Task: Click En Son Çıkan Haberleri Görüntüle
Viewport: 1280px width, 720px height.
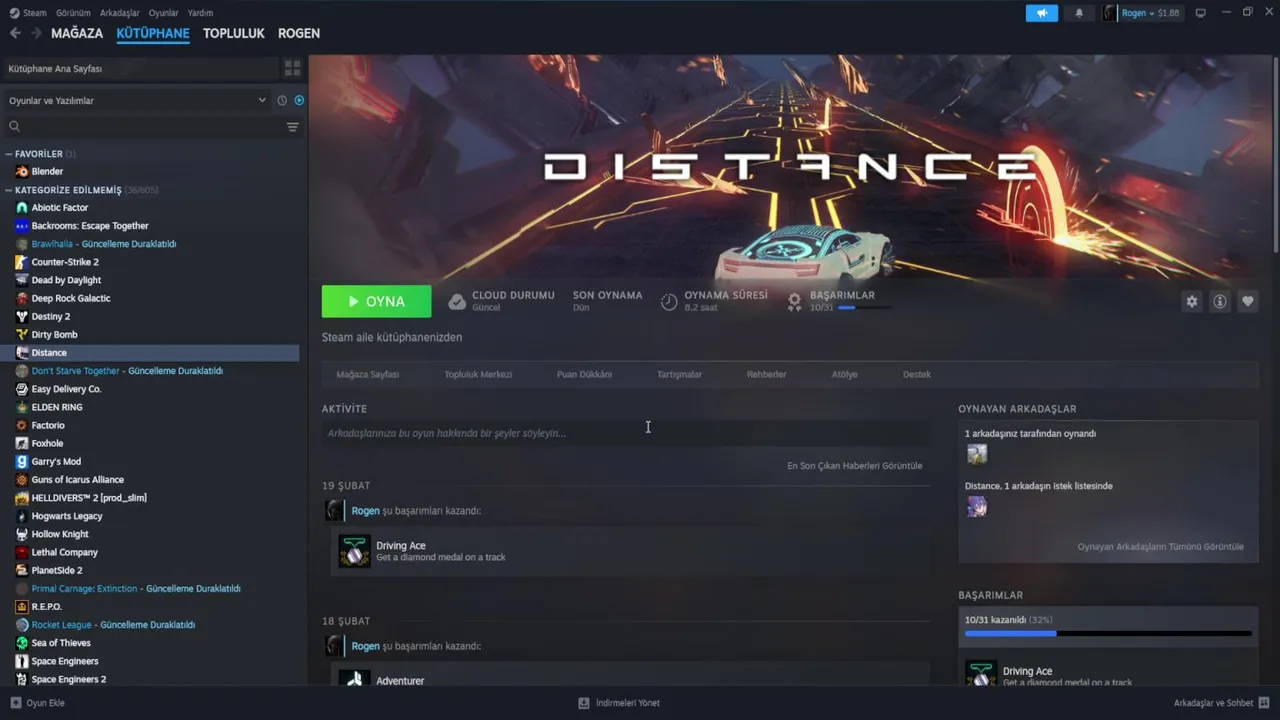Action: [x=855, y=465]
